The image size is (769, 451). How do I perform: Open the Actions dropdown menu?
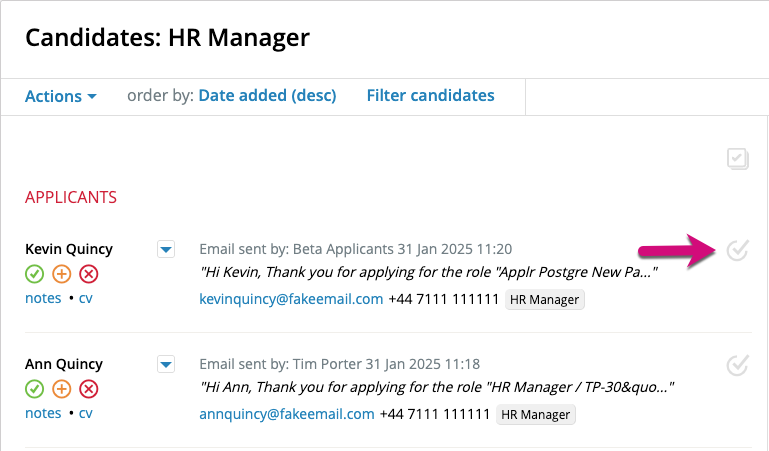pos(61,96)
